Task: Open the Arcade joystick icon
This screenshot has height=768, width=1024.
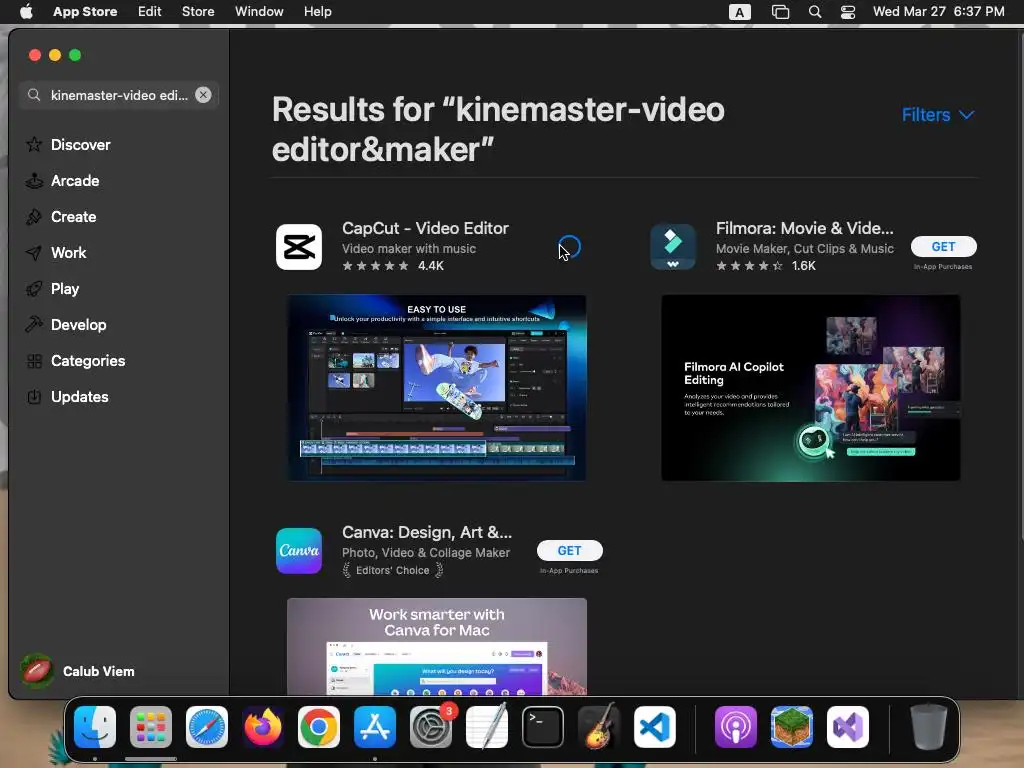Action: point(34,180)
